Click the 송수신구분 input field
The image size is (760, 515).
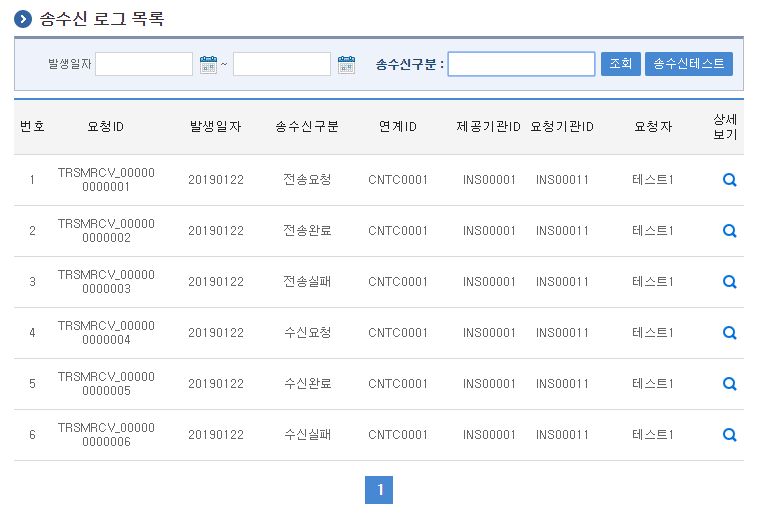(x=521, y=64)
